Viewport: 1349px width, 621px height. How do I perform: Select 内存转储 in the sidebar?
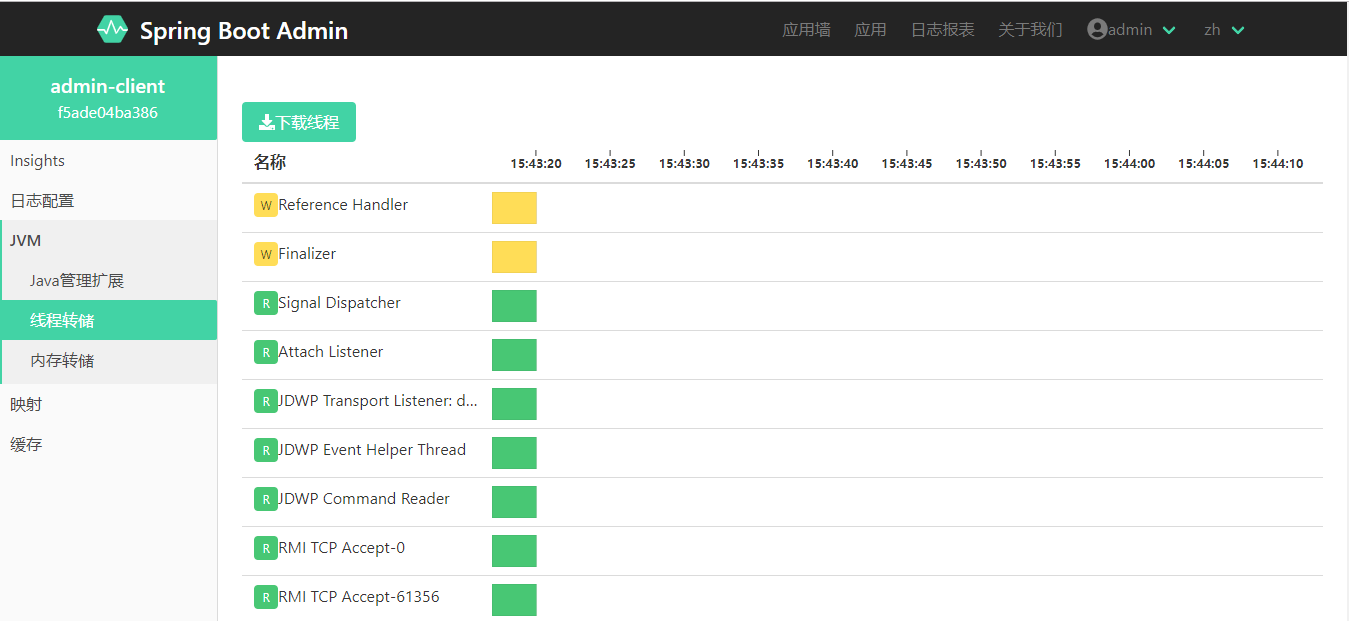[62, 361]
